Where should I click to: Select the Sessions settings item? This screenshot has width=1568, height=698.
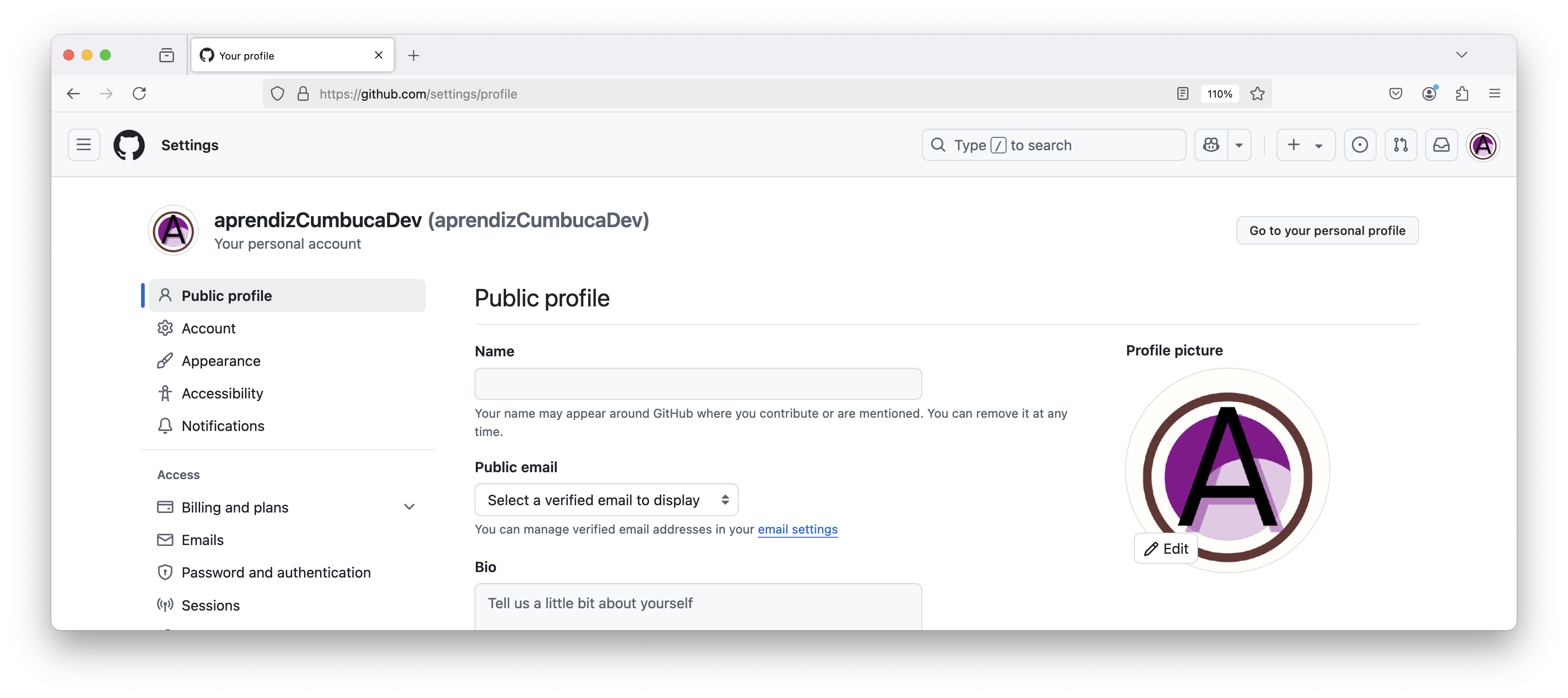[x=210, y=605]
